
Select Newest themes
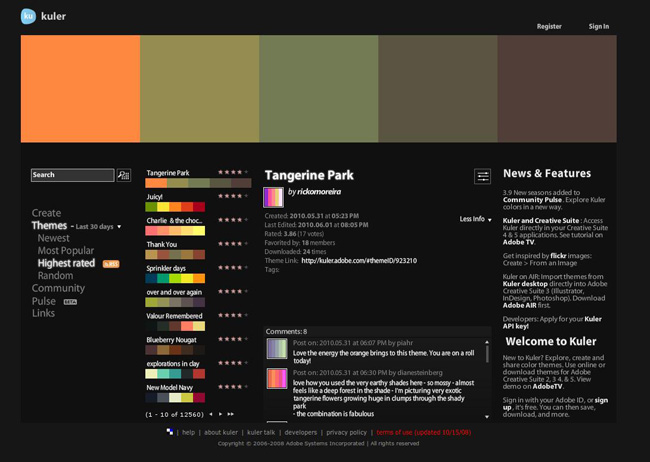click(53, 238)
